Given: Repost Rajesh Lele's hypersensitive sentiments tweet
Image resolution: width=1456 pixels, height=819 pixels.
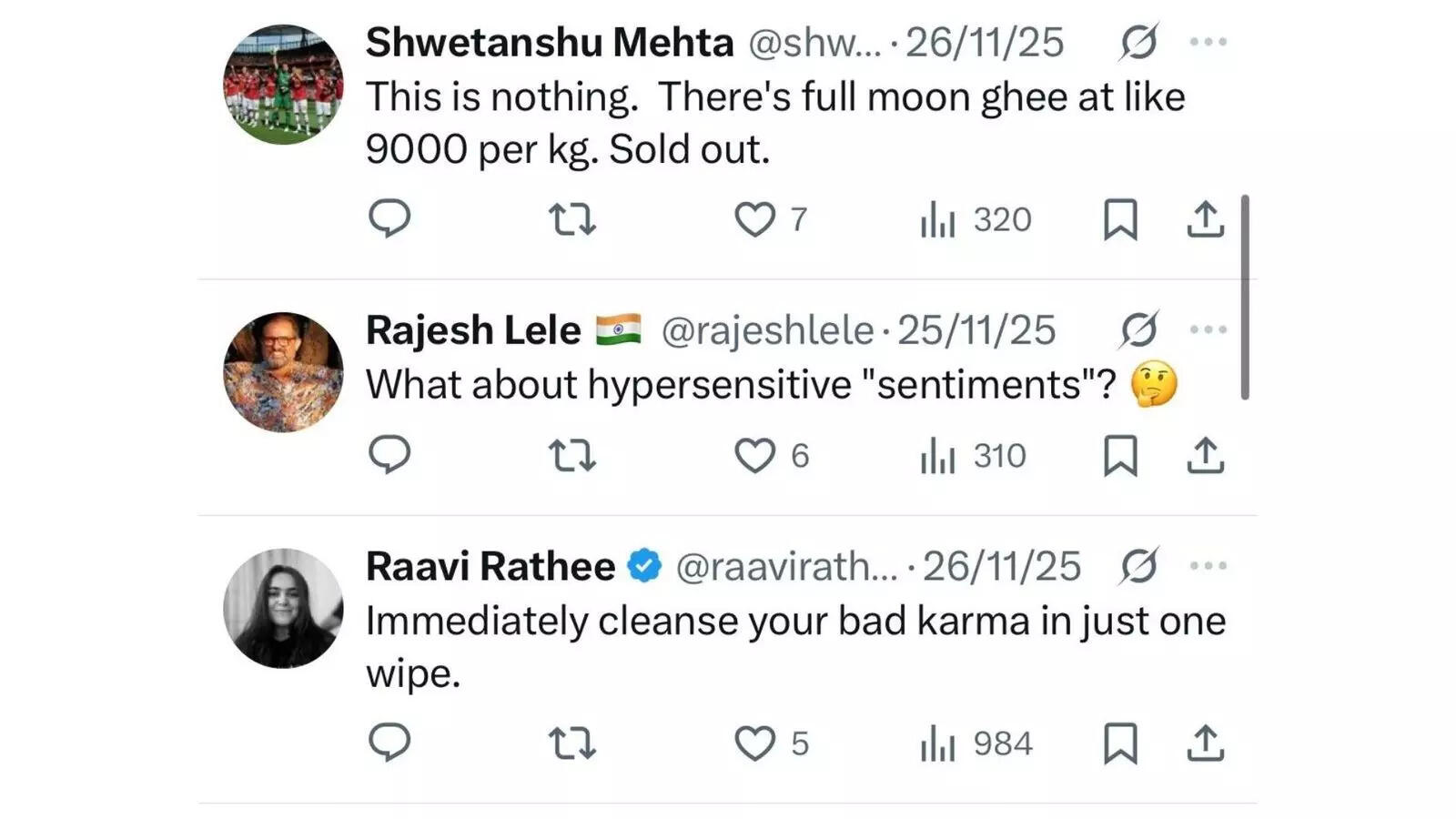Looking at the screenshot, I should pyautogui.click(x=572, y=455).
